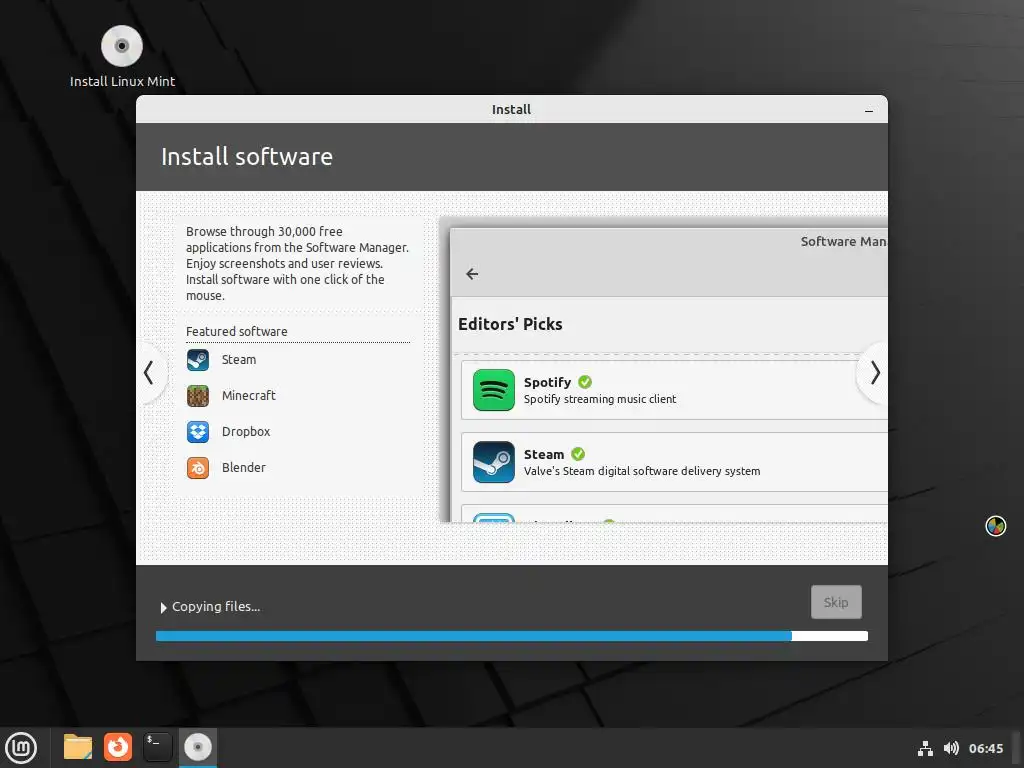Click the Skip button
The image size is (1024, 768).
836,602
